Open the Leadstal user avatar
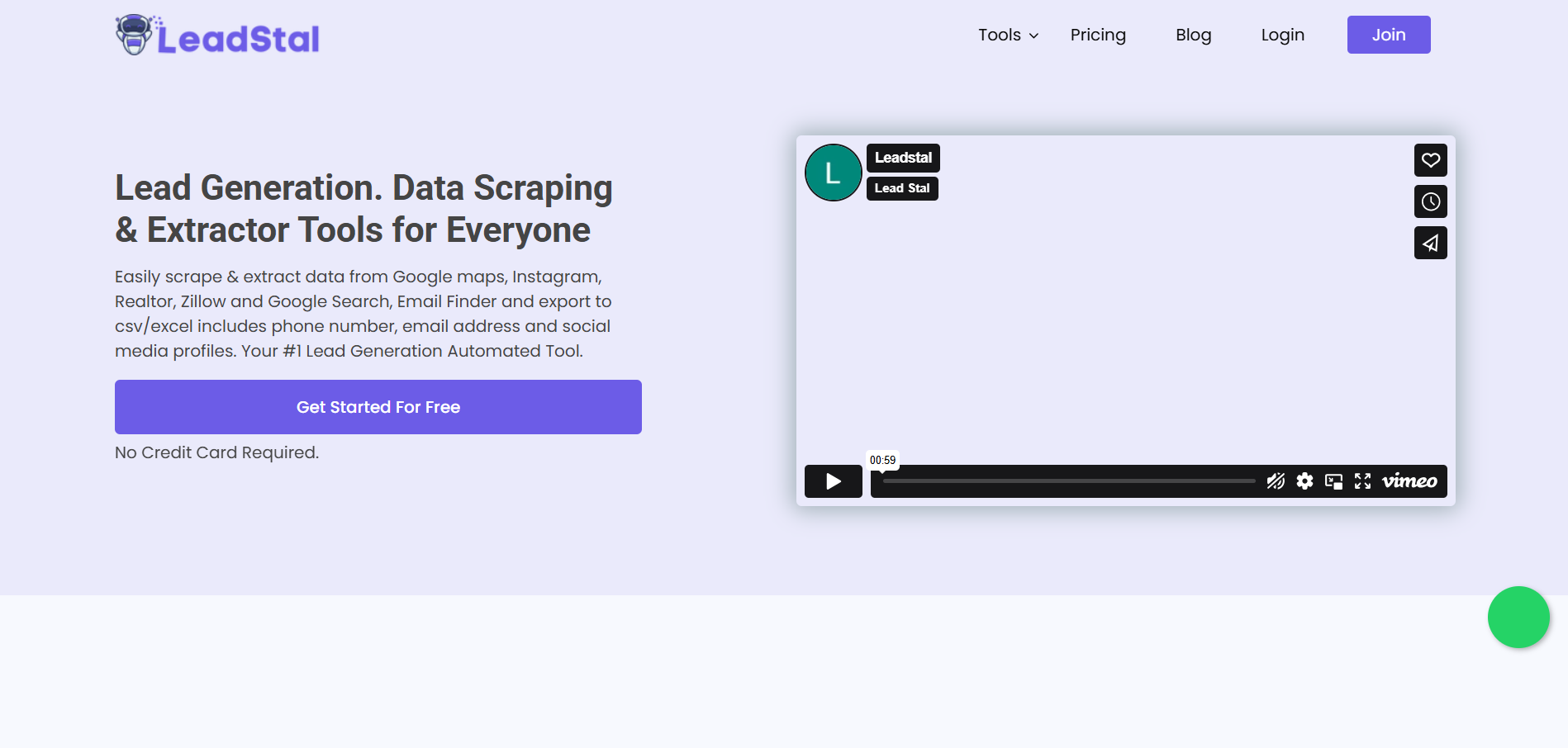The width and height of the screenshot is (1568, 748). coord(833,173)
